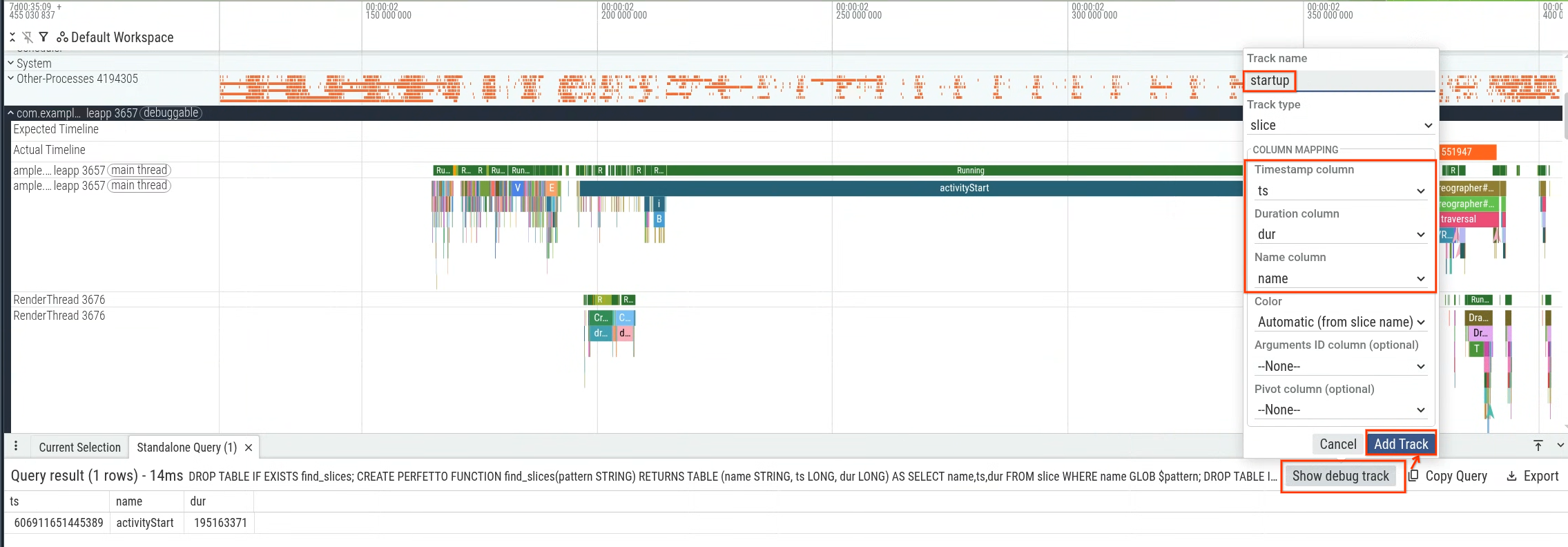Open the Track type dropdown
This screenshot has height=547, width=1568.
(x=1340, y=126)
